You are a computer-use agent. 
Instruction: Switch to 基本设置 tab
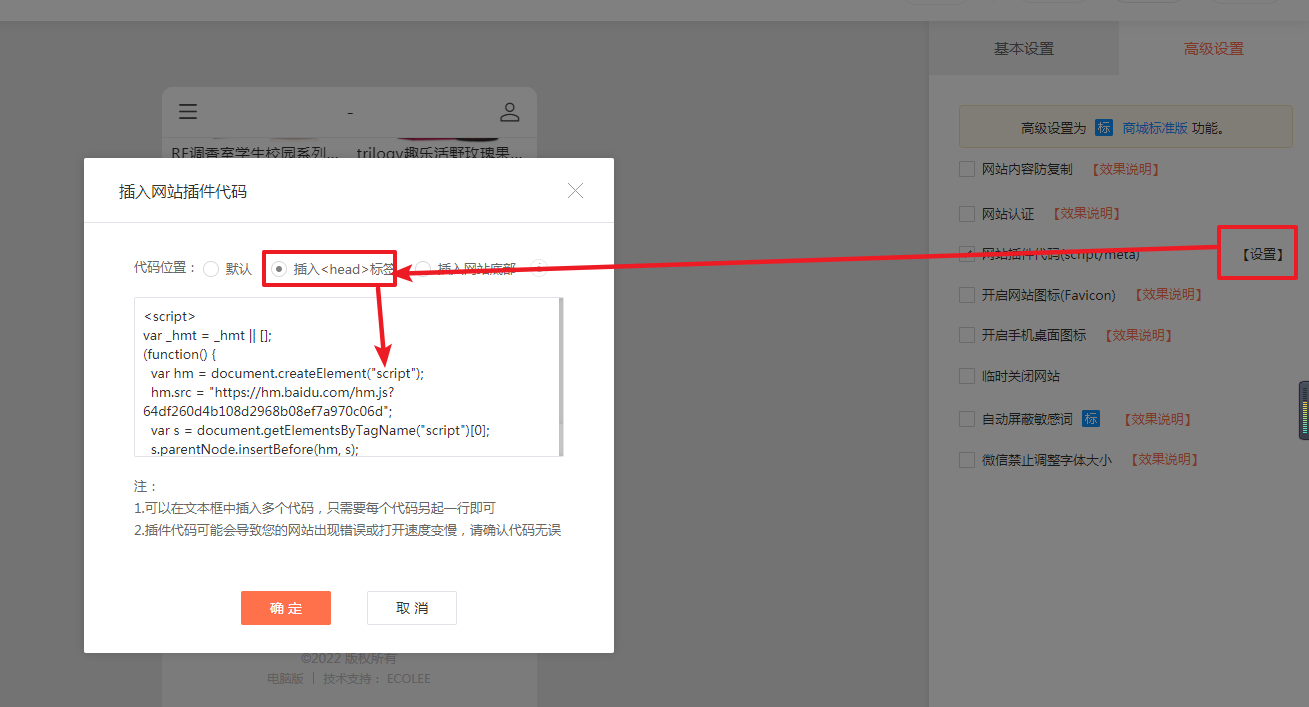click(x=1023, y=48)
